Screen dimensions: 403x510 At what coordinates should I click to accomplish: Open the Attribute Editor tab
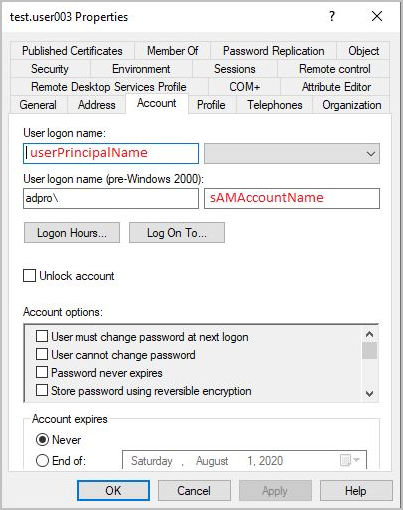pyautogui.click(x=336, y=87)
